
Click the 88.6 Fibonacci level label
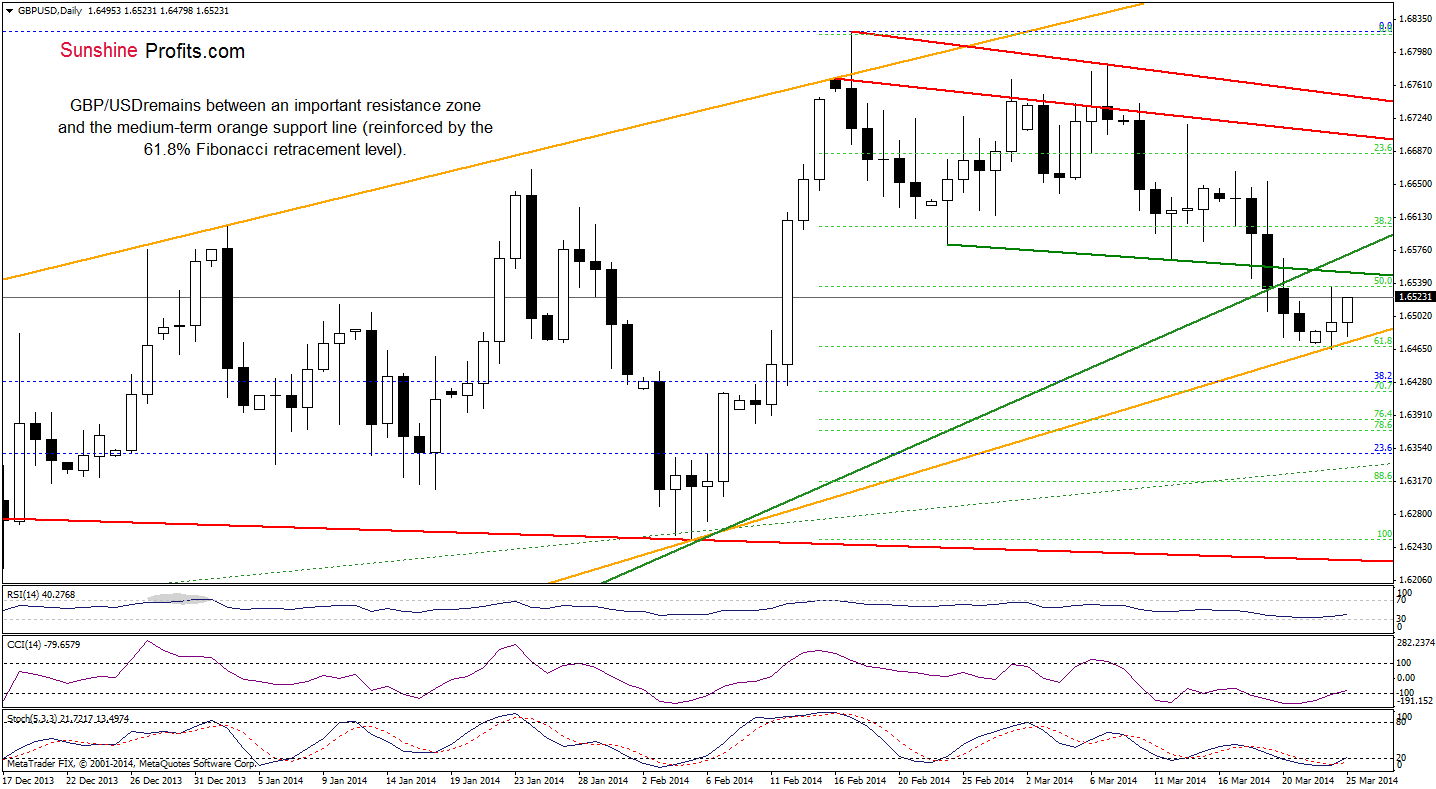click(1384, 477)
